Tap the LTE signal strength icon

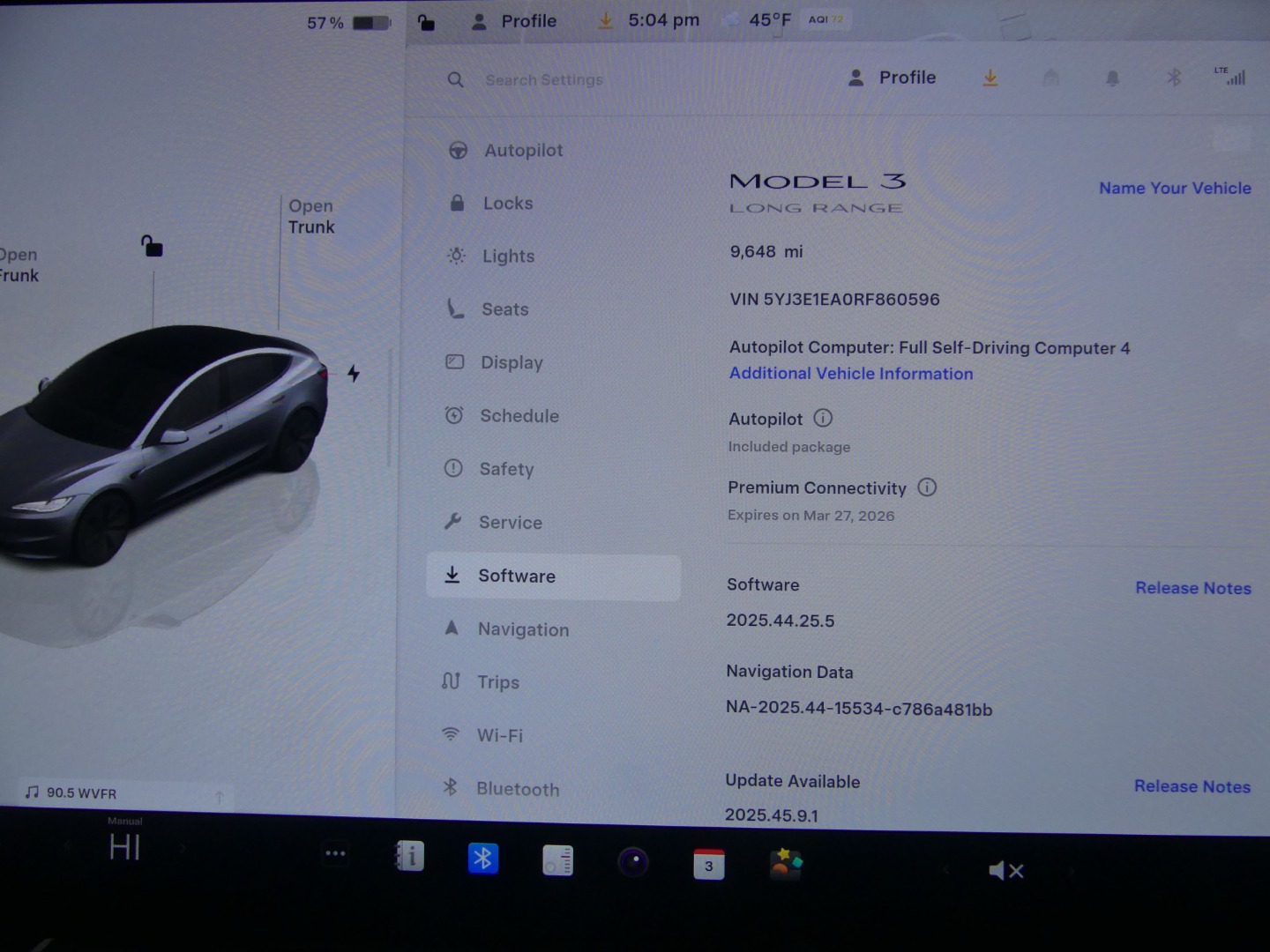point(1231,77)
